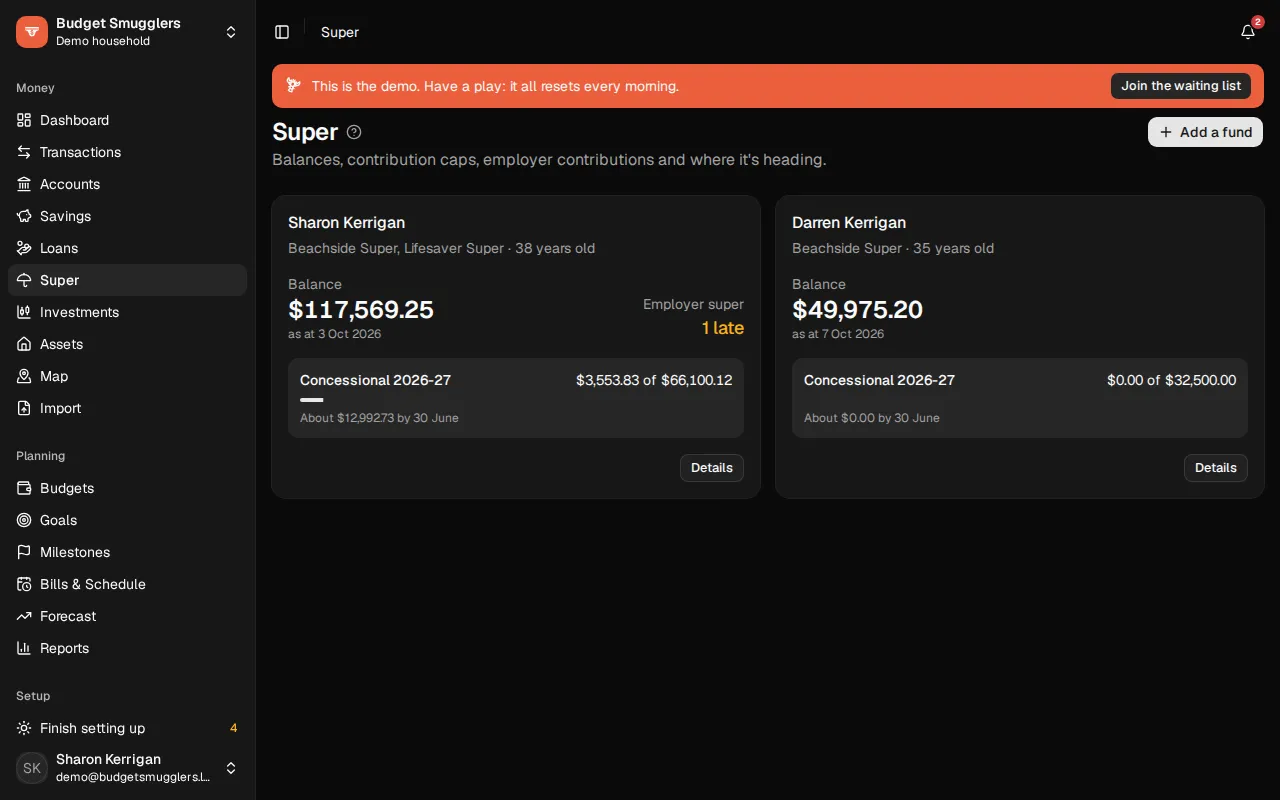Click the Super umbrella icon

click(24, 280)
